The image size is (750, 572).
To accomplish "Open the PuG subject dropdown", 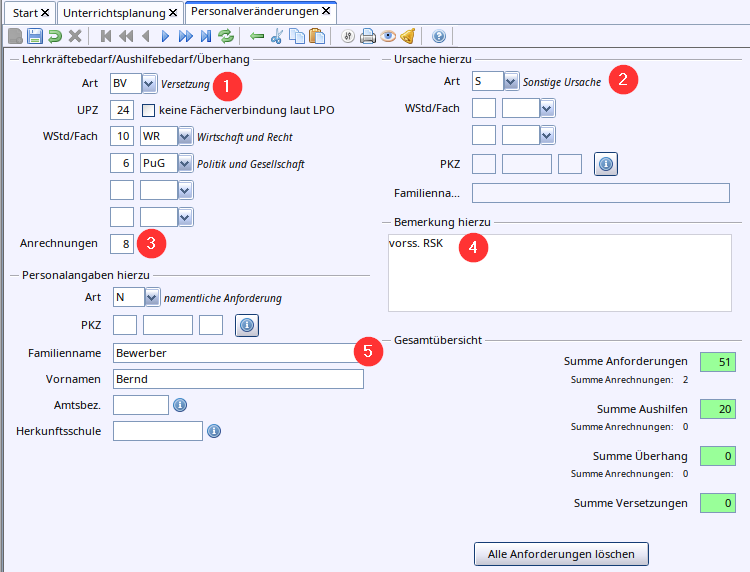I will 185,164.
